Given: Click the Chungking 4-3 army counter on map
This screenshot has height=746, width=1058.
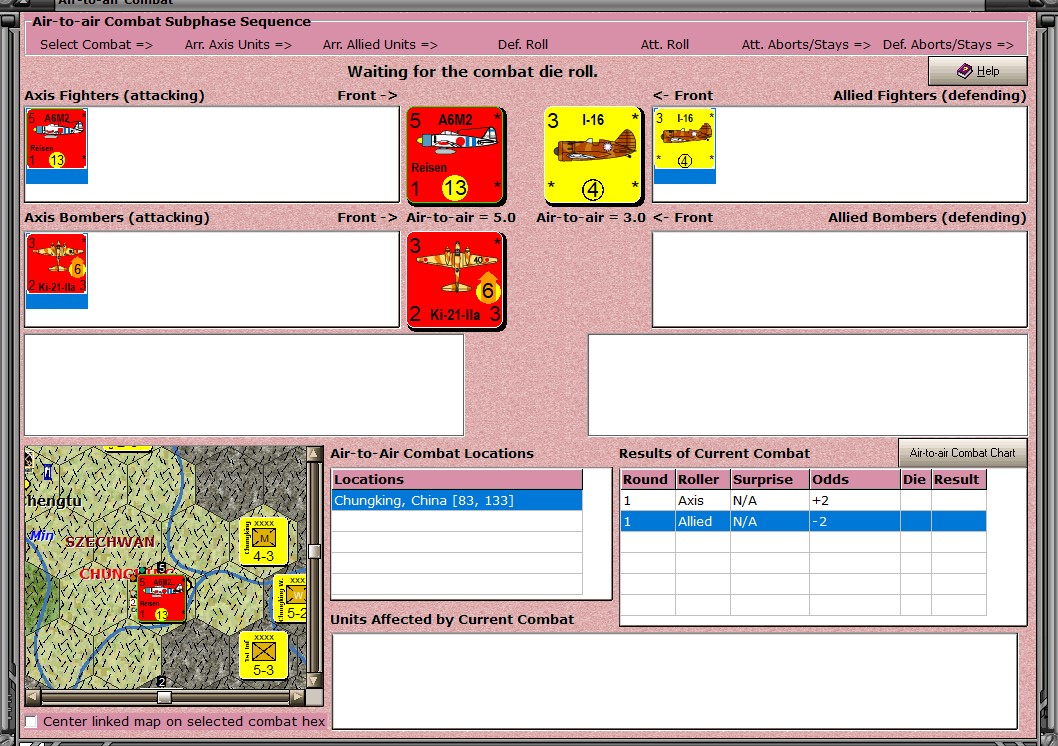Looking at the screenshot, I should coord(263,541).
